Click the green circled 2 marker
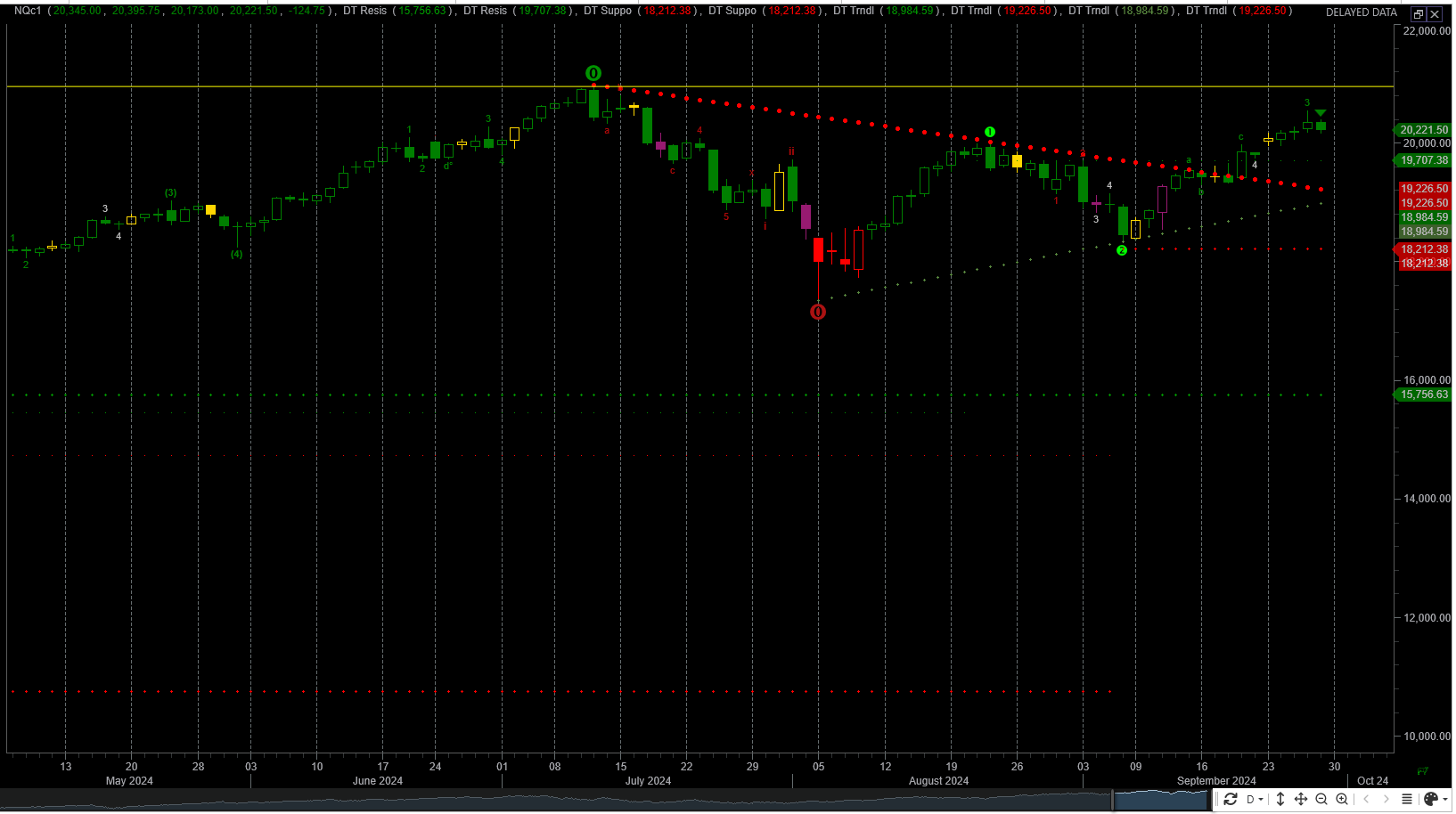The height and width of the screenshot is (814, 1456). pyautogui.click(x=1122, y=250)
